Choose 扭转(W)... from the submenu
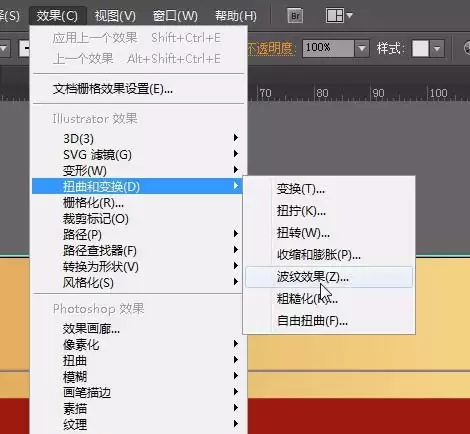Image resolution: width=470 pixels, height=434 pixels. (303, 233)
